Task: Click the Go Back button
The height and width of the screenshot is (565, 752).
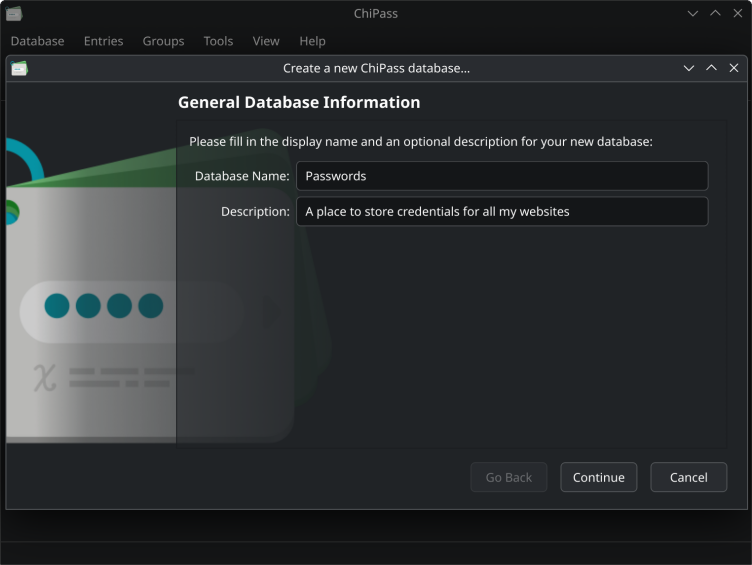Action: point(508,477)
